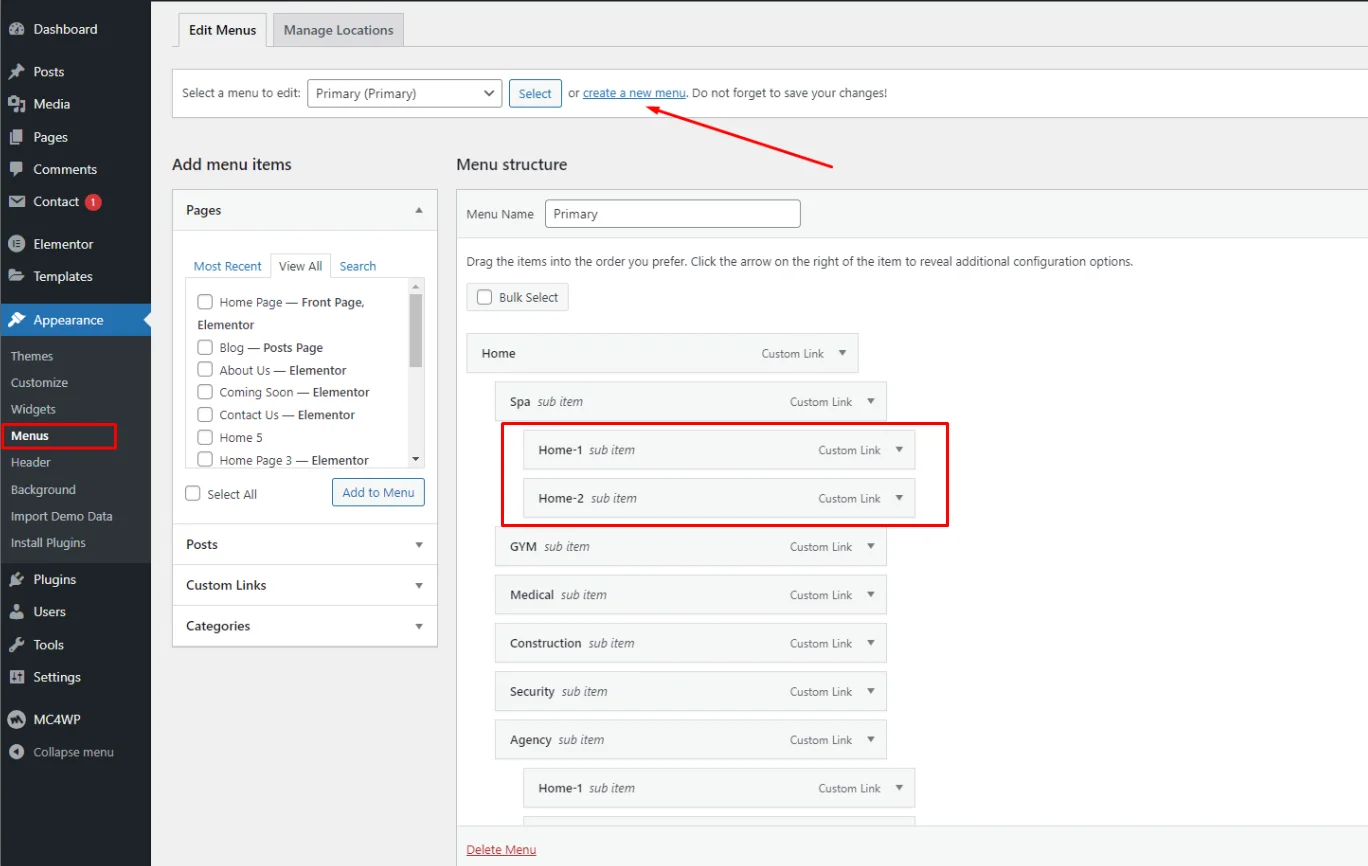Viewport: 1368px width, 866px height.
Task: Tick the Select All pages checkbox
Action: pos(193,494)
